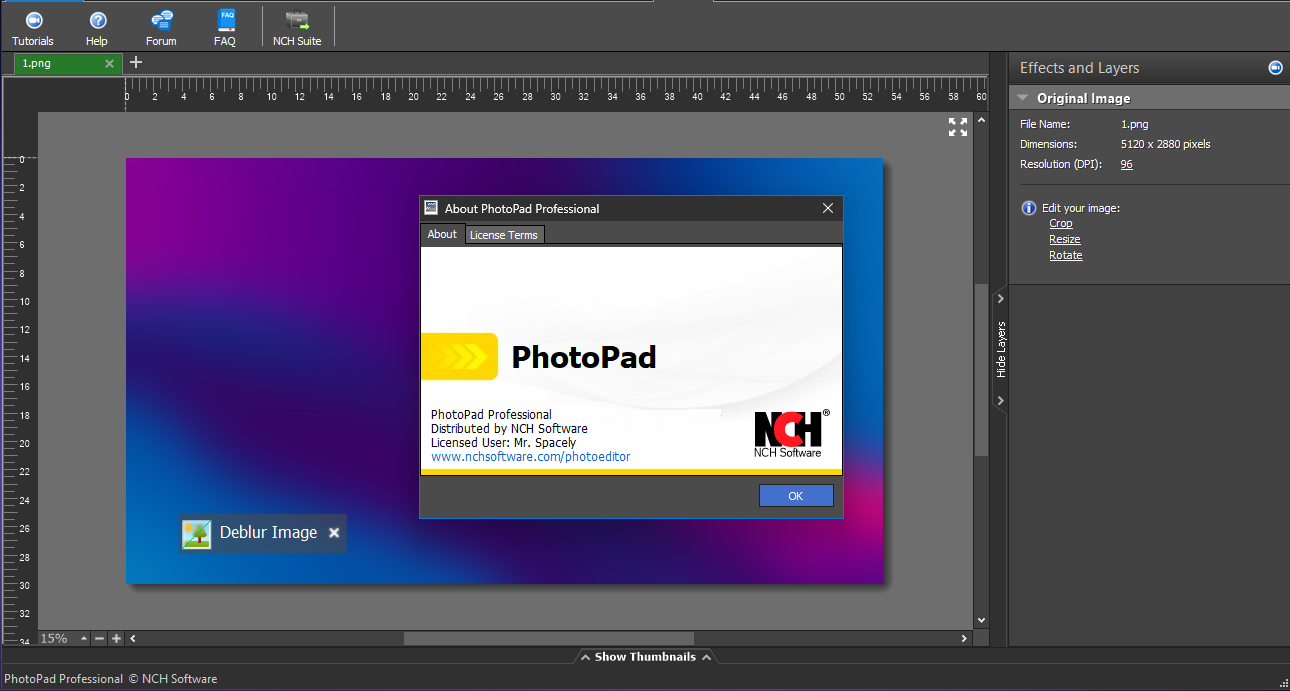The width and height of the screenshot is (1290, 691).
Task: Select the About tab in the dialog
Action: [x=442, y=234]
